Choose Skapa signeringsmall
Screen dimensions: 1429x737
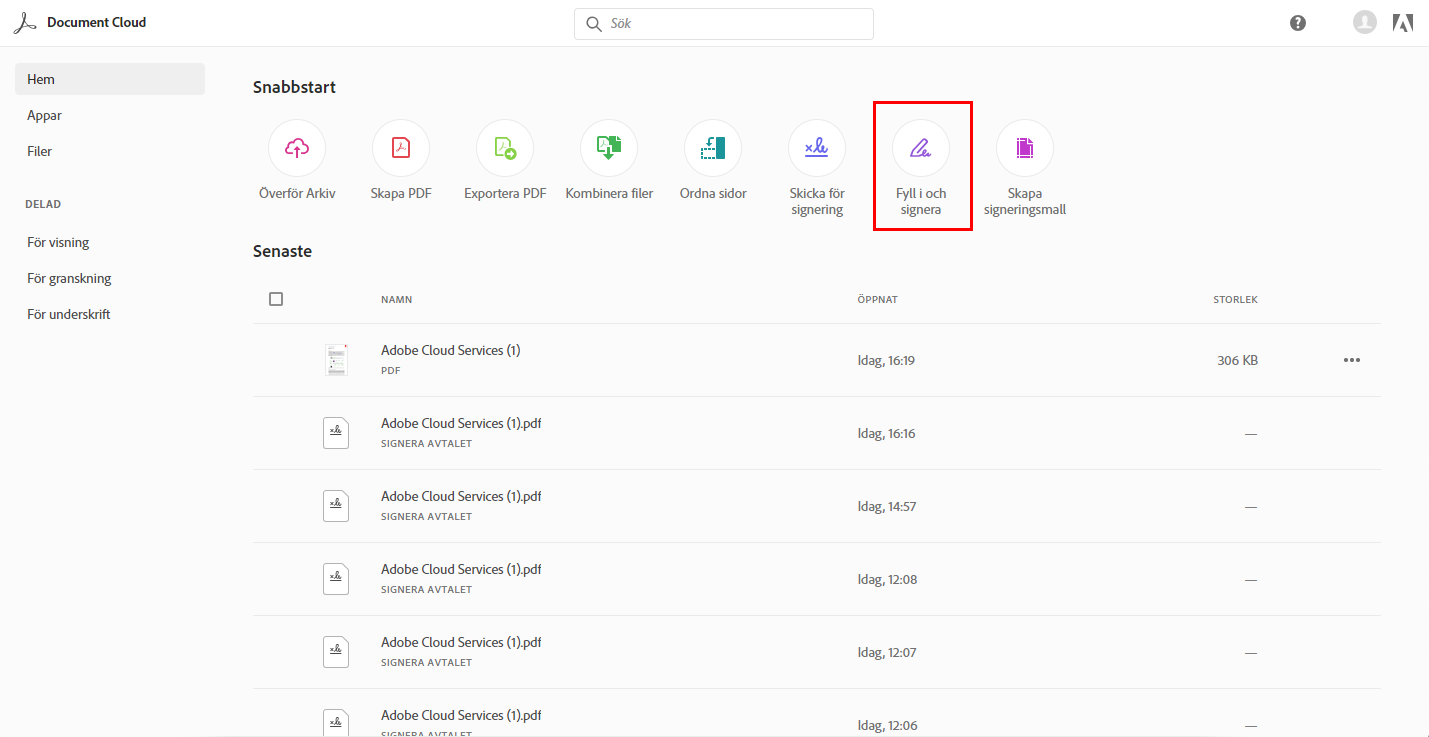point(1025,148)
